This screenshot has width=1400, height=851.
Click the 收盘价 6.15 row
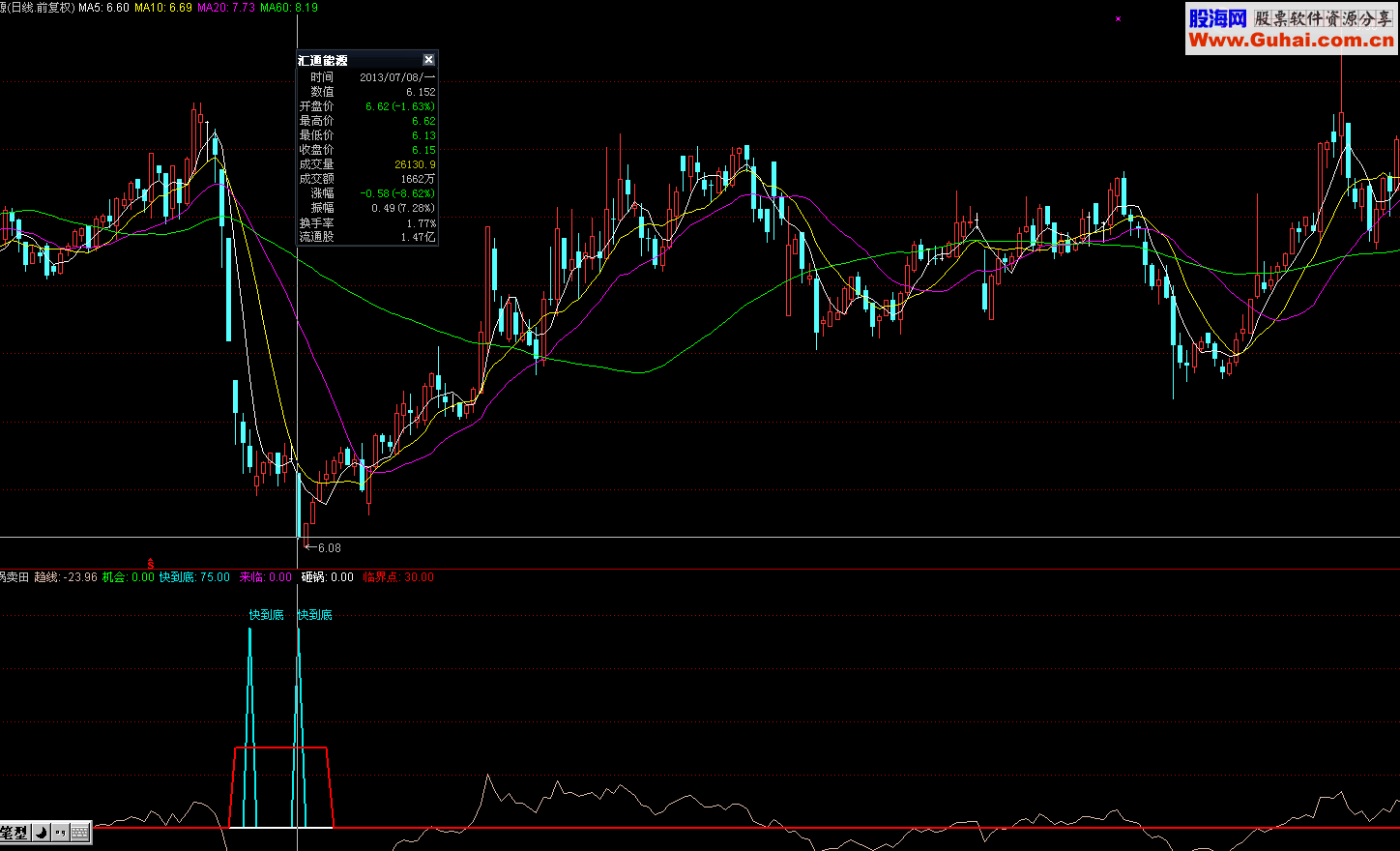point(367,150)
